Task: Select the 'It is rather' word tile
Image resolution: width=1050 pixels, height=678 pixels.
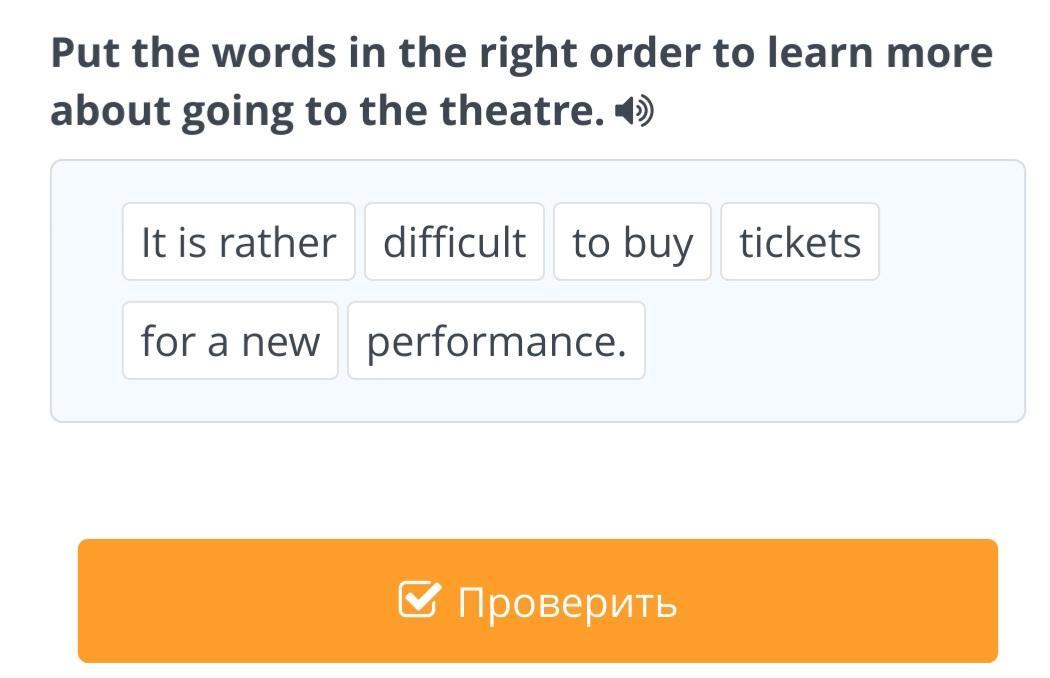Action: 238,242
